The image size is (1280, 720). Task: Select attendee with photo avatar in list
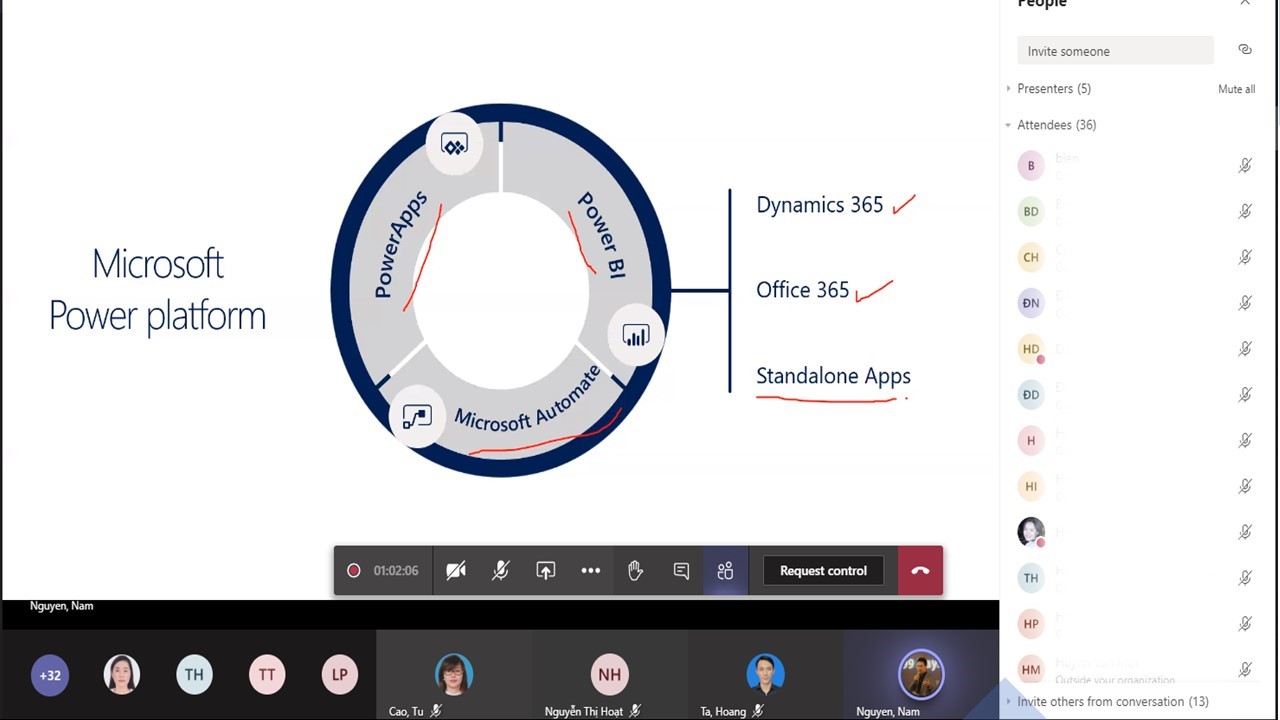click(1031, 532)
